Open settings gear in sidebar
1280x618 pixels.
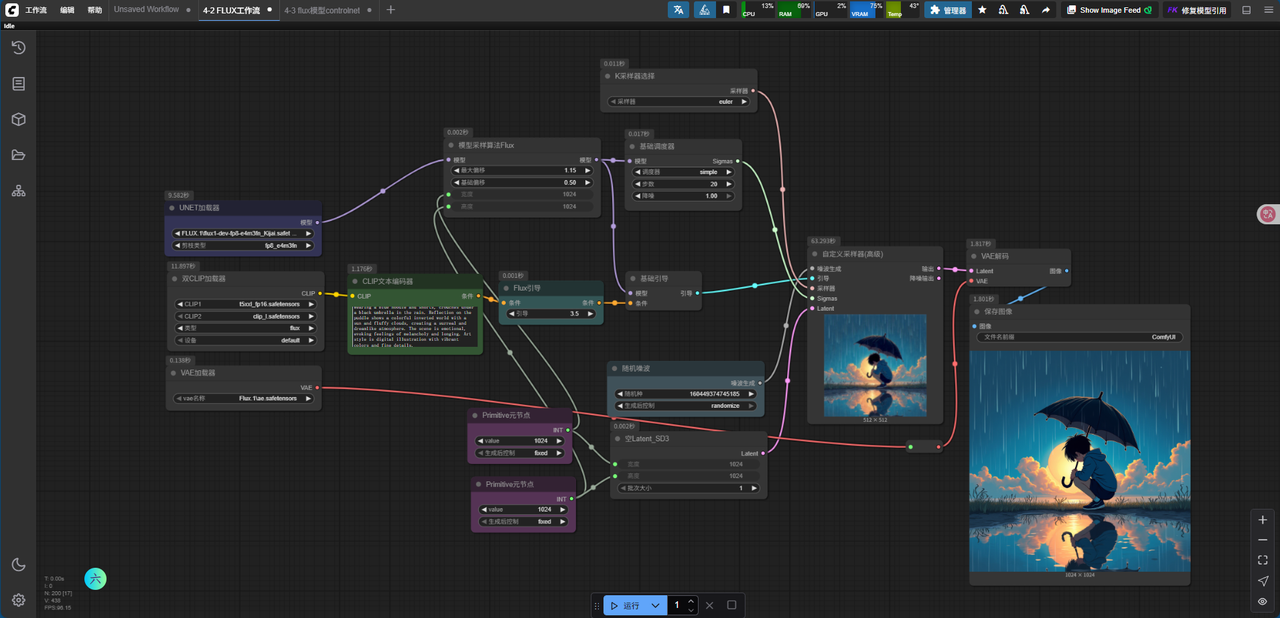[18, 600]
